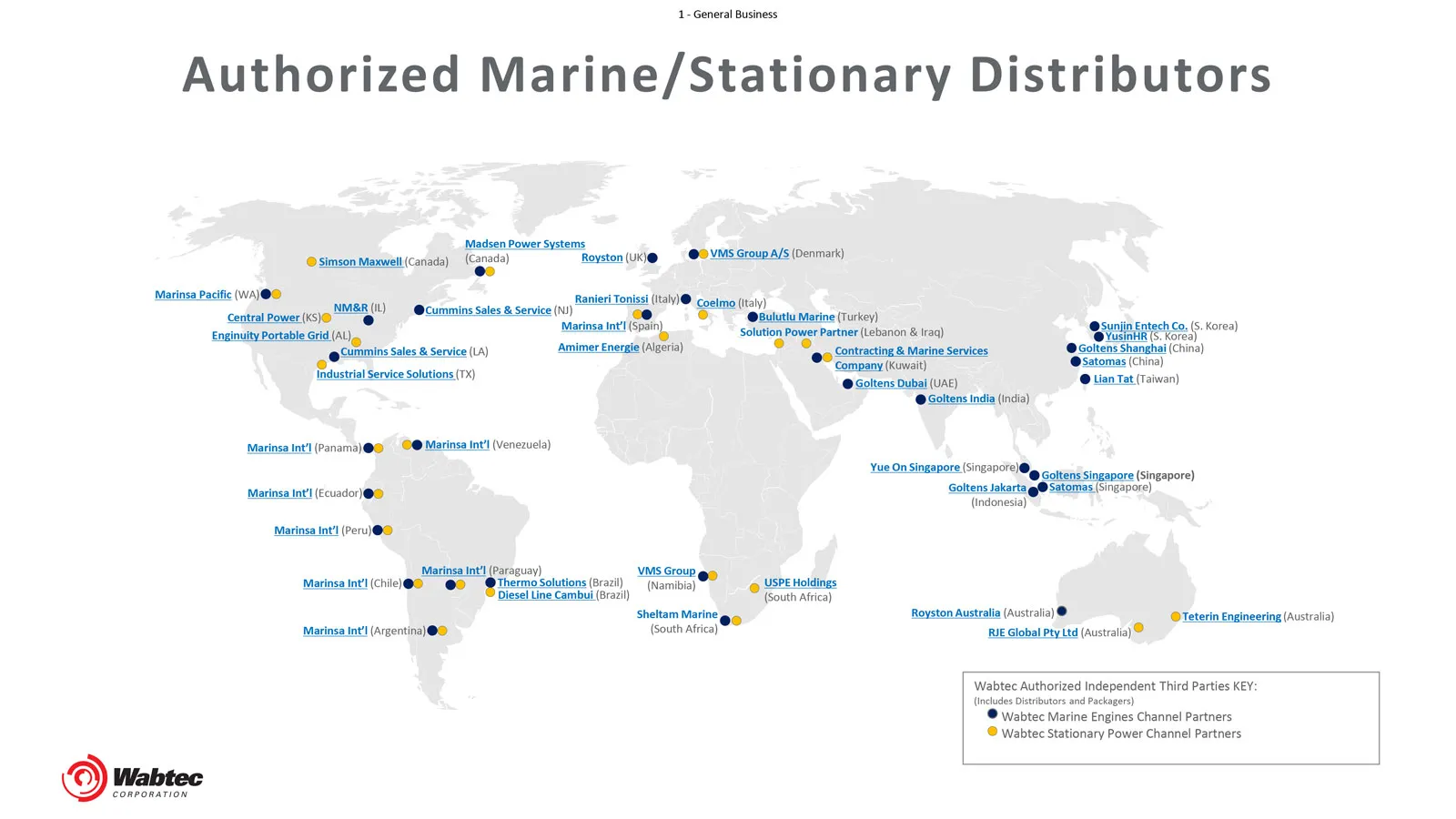Open the Sunjin Entech Co. link

pyautogui.click(x=1143, y=325)
